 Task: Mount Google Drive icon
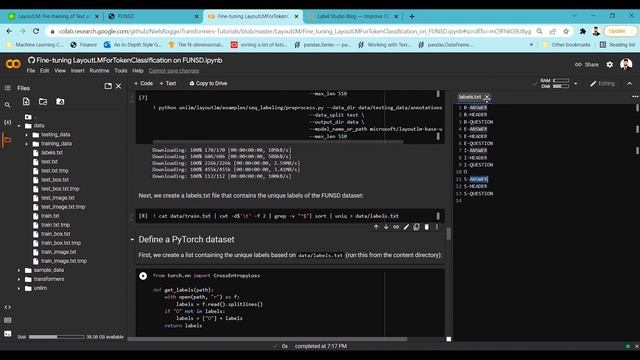coord(60,102)
